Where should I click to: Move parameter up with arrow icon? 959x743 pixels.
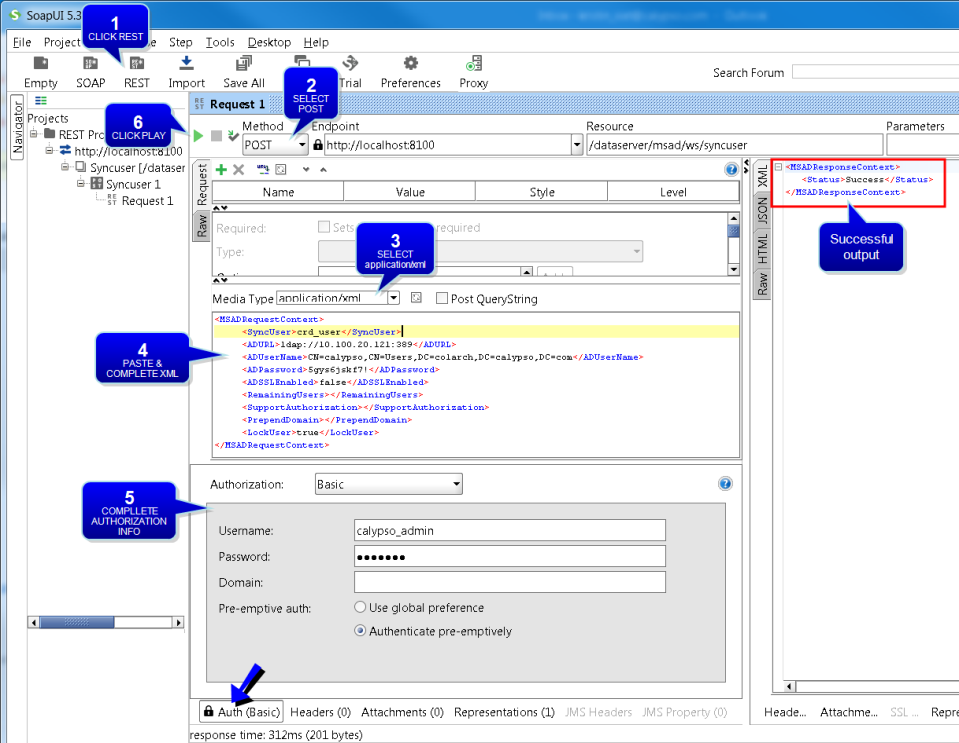point(324,169)
